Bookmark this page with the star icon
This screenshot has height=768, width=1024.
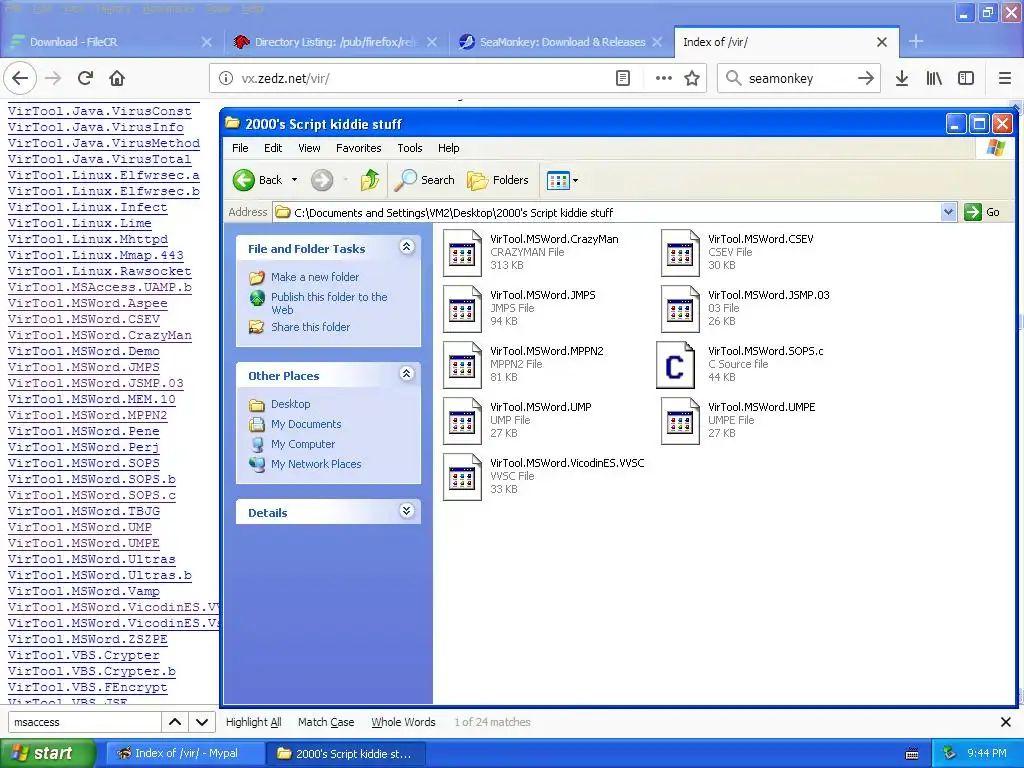click(x=692, y=78)
